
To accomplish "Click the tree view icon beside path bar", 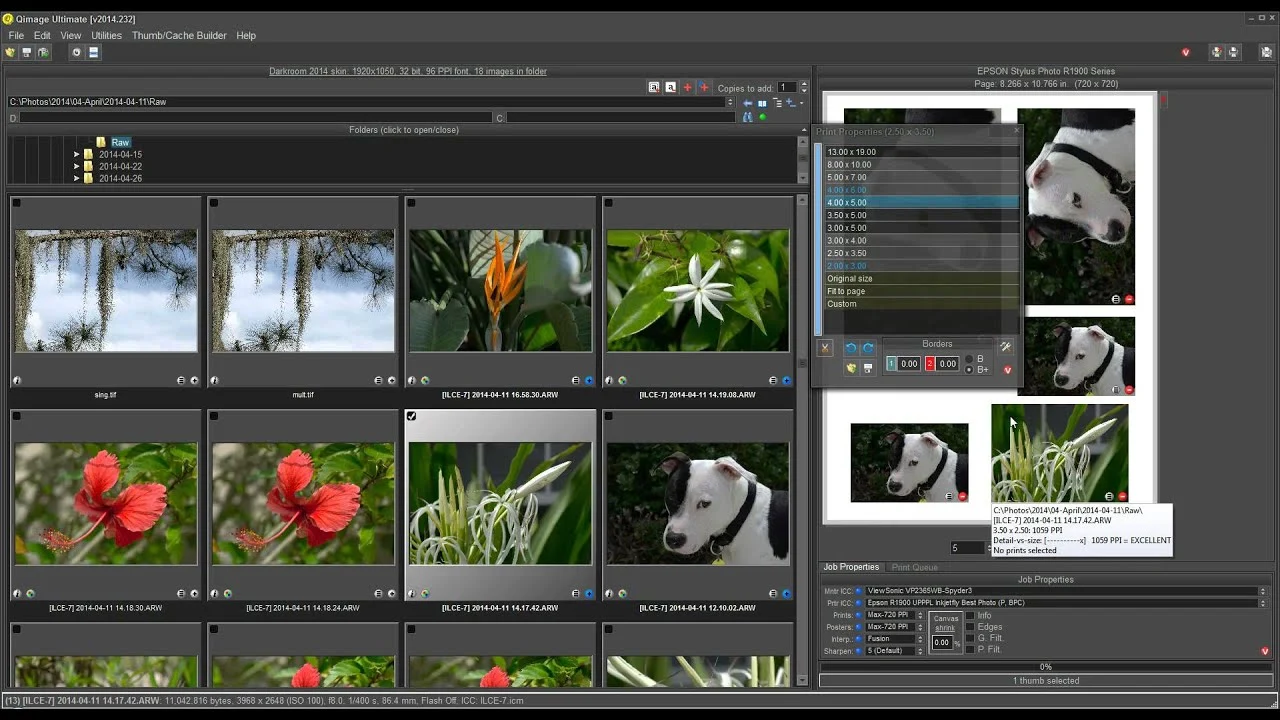I will pyautogui.click(x=777, y=103).
